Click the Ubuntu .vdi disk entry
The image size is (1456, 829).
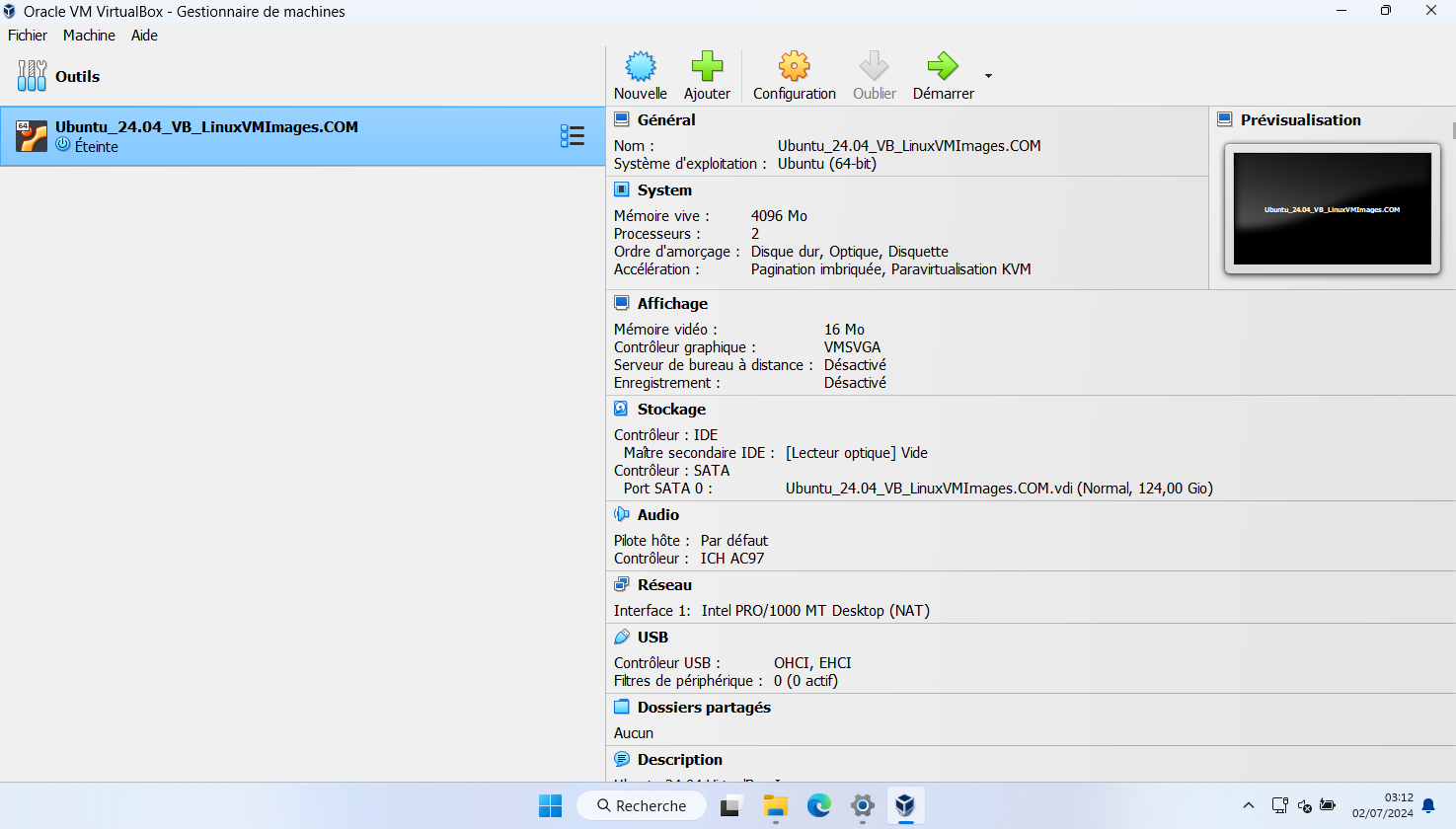tap(999, 488)
